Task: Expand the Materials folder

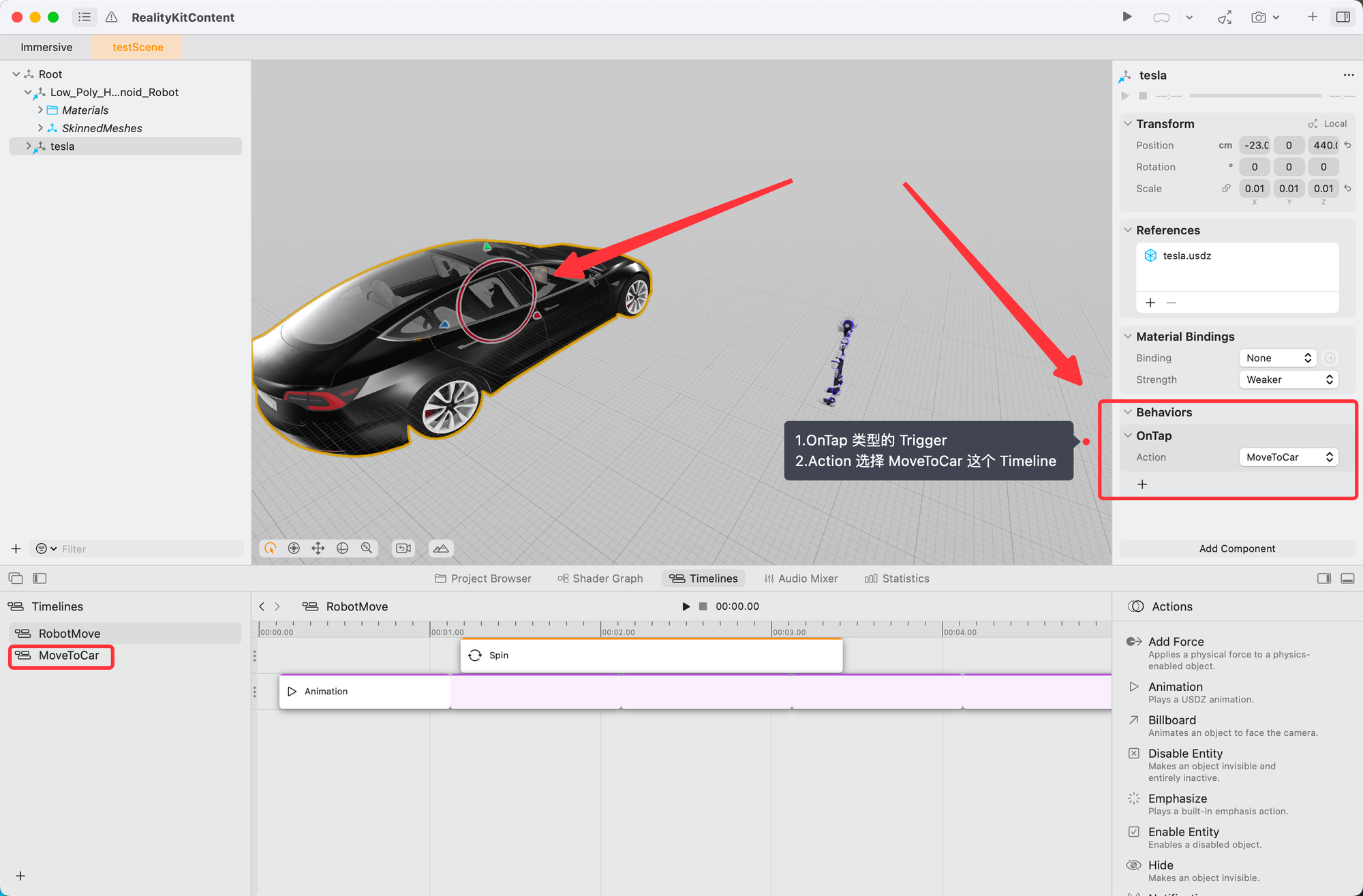Action: pos(40,110)
